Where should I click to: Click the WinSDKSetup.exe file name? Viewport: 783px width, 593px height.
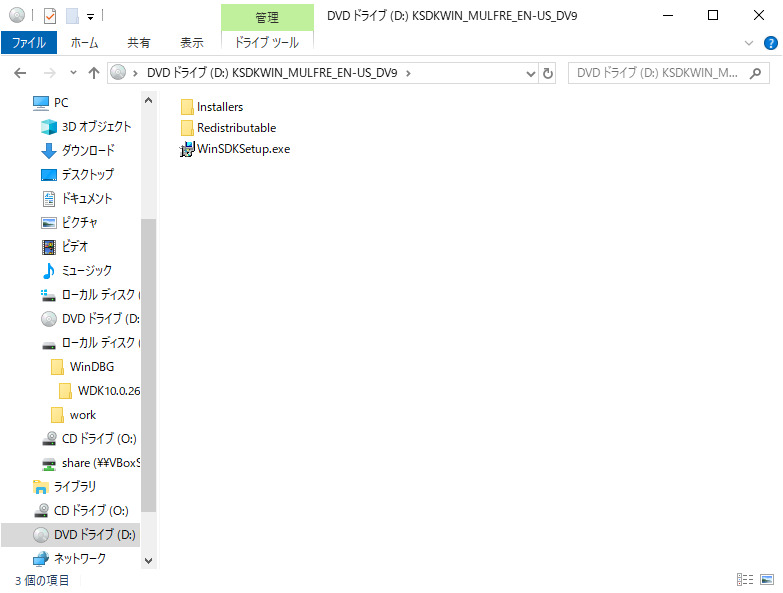[x=244, y=149]
